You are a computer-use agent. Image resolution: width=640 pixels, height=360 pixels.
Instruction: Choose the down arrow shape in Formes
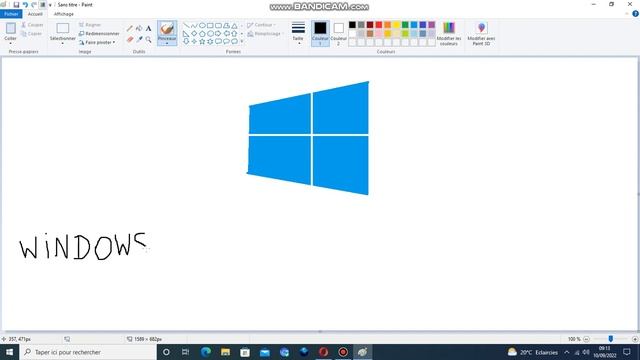point(186,41)
